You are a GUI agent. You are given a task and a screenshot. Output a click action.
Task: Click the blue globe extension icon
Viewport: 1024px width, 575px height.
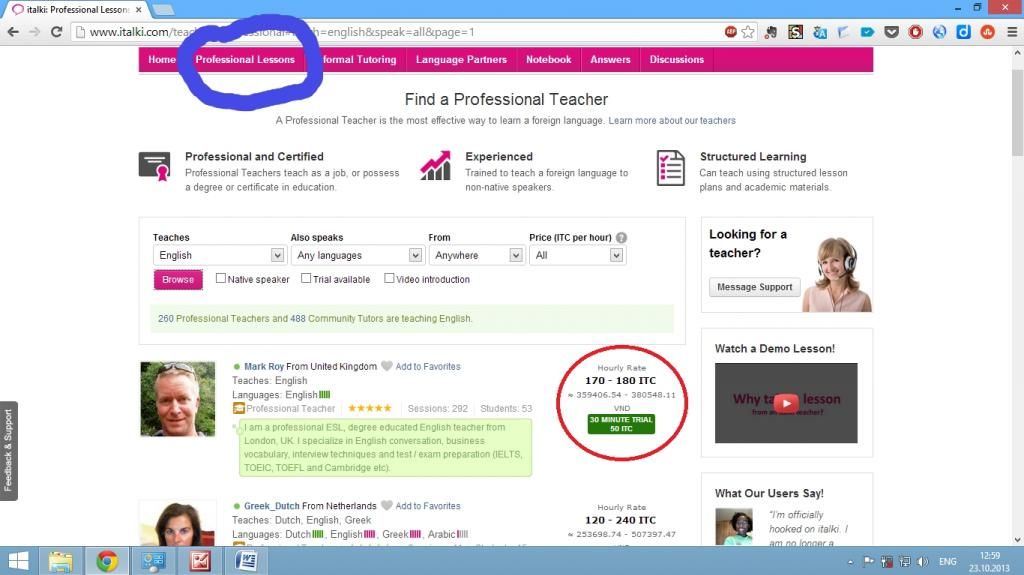coord(939,32)
